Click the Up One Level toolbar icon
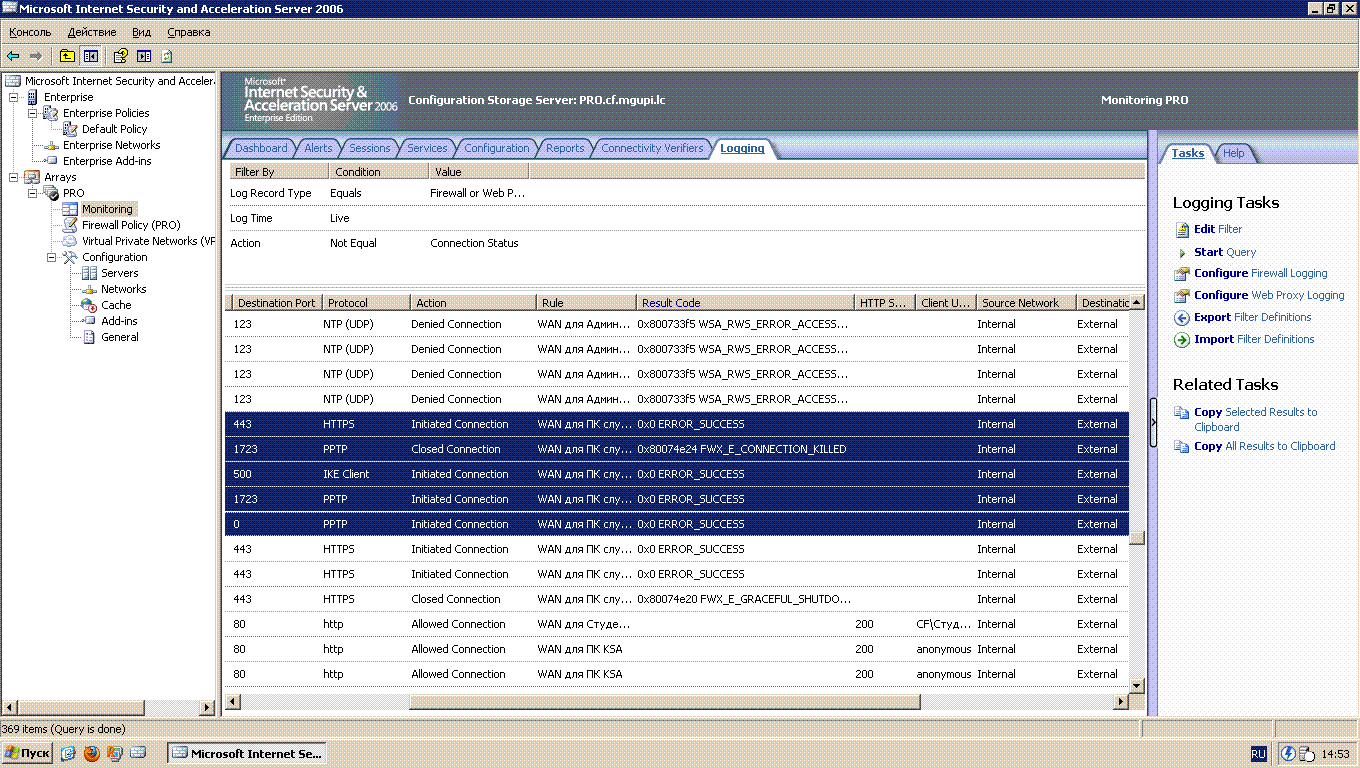The height and width of the screenshot is (768, 1360). pos(67,56)
